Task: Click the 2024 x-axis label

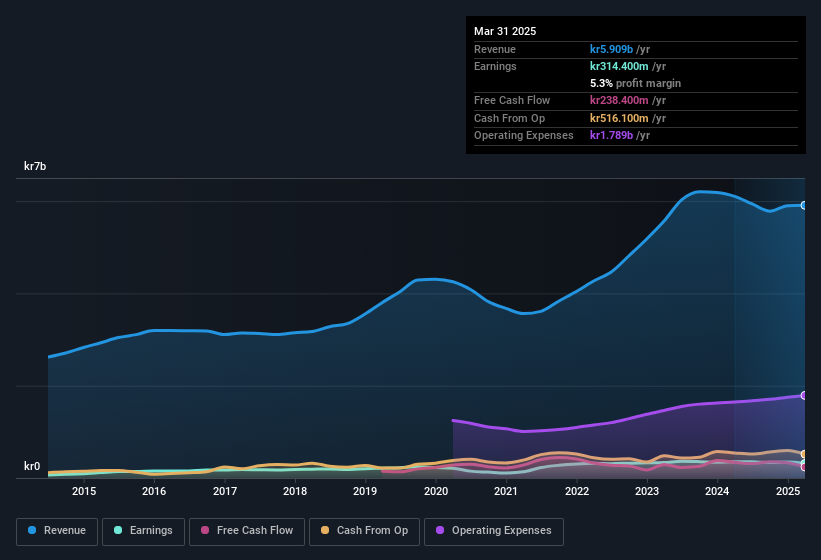Action: tap(717, 491)
